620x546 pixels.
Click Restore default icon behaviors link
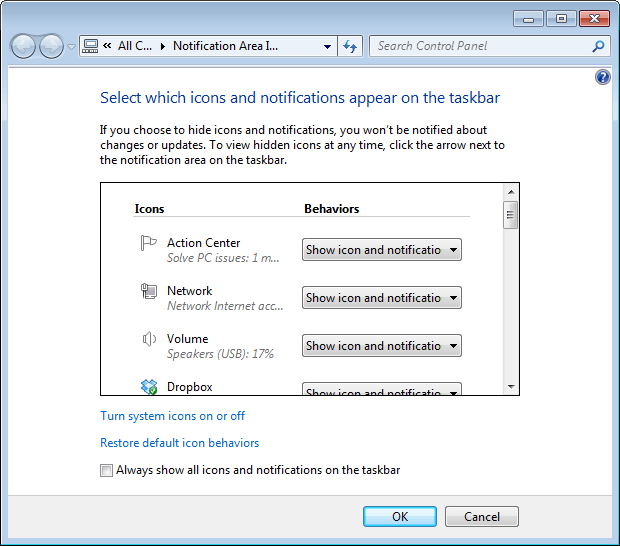(180, 443)
